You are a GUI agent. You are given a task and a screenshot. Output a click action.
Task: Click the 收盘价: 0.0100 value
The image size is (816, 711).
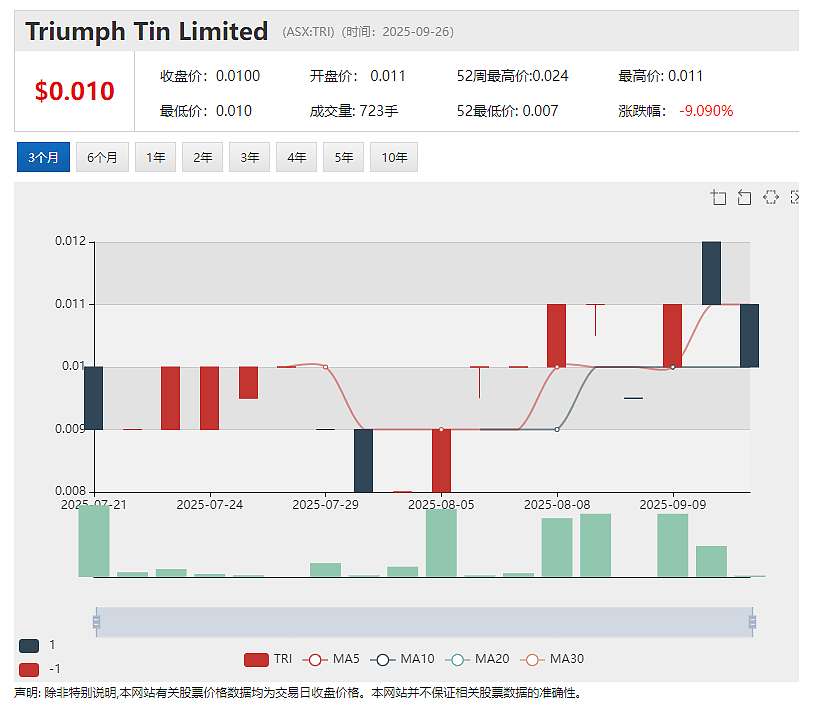tap(210, 76)
